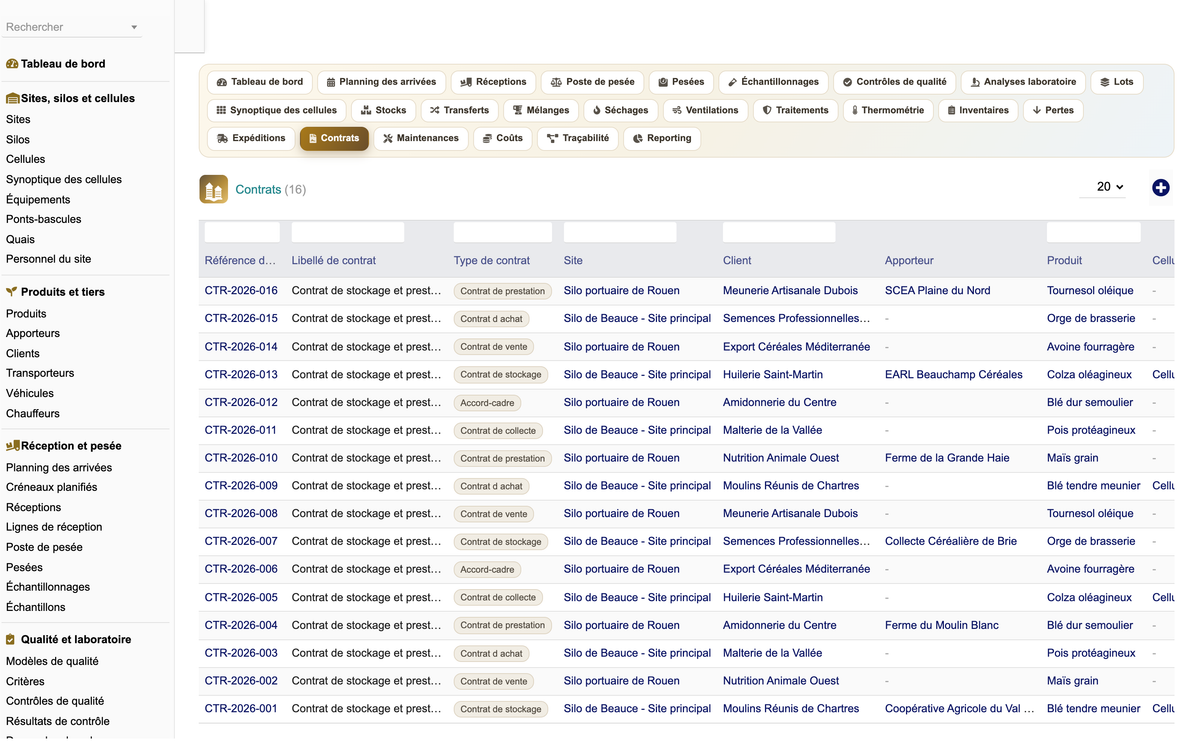Viewport: 1200px width, 743px height.
Task: Open apporteur SCEA Plaine du Nord
Action: point(938,291)
